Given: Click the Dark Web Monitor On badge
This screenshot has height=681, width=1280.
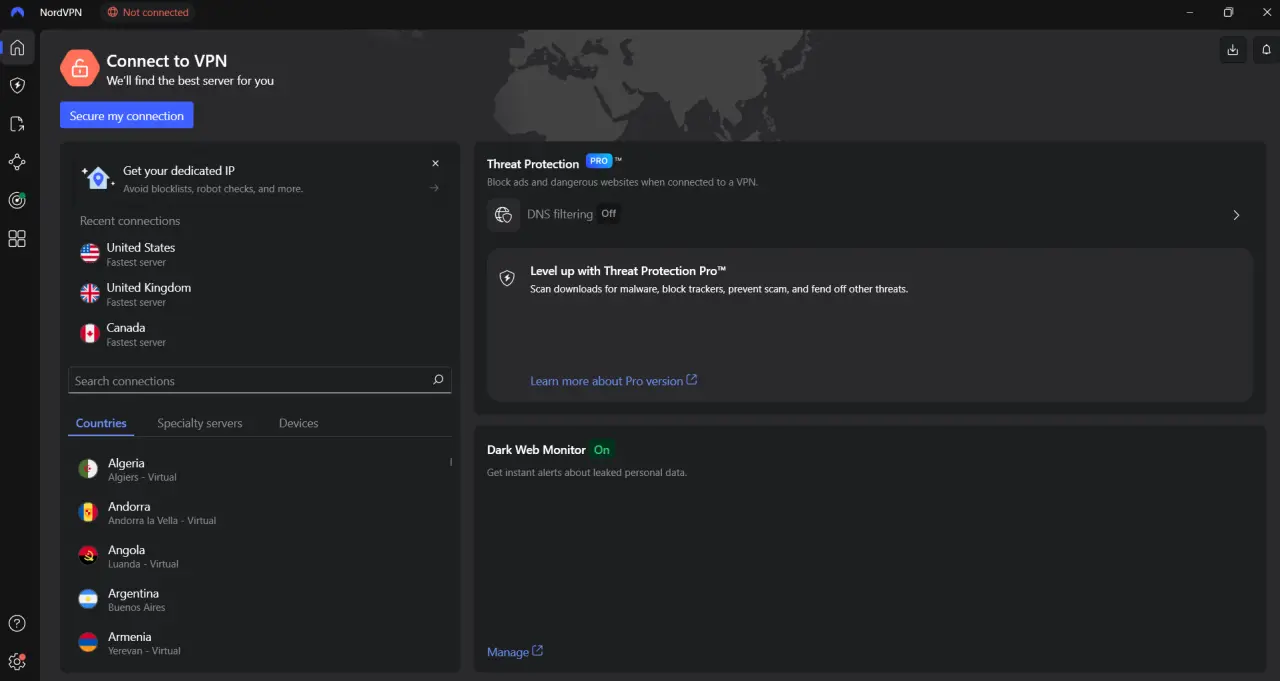Looking at the screenshot, I should pyautogui.click(x=601, y=450).
